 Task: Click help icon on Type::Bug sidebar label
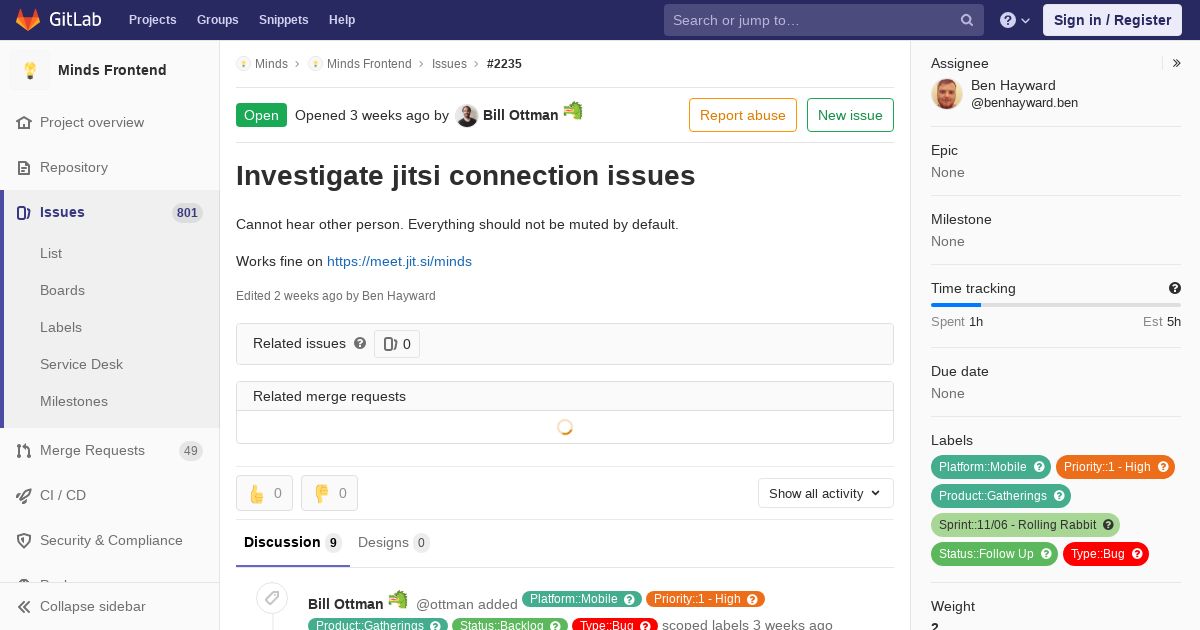pyautogui.click(x=1137, y=554)
